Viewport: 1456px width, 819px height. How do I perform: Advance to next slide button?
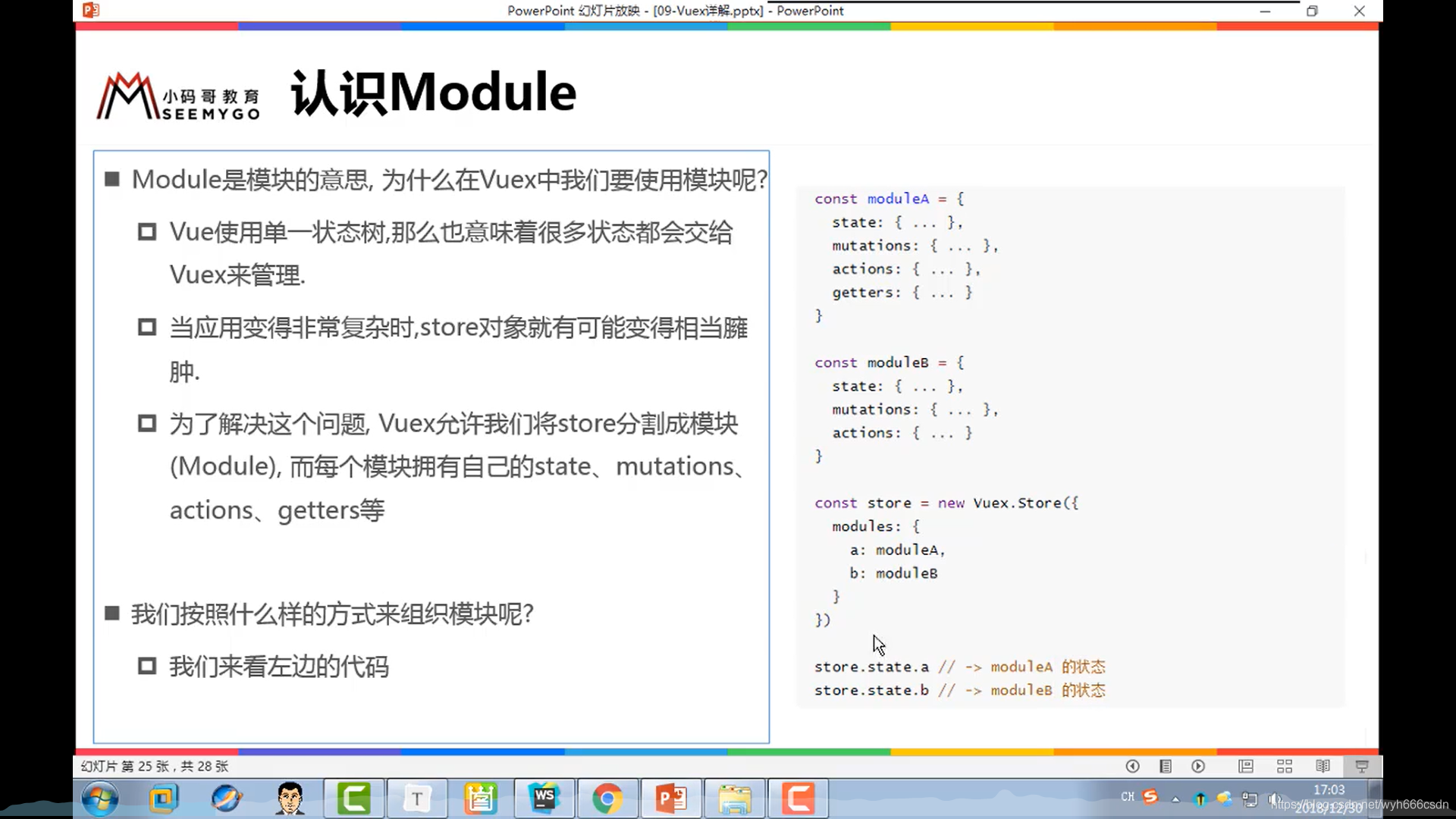[1198, 766]
